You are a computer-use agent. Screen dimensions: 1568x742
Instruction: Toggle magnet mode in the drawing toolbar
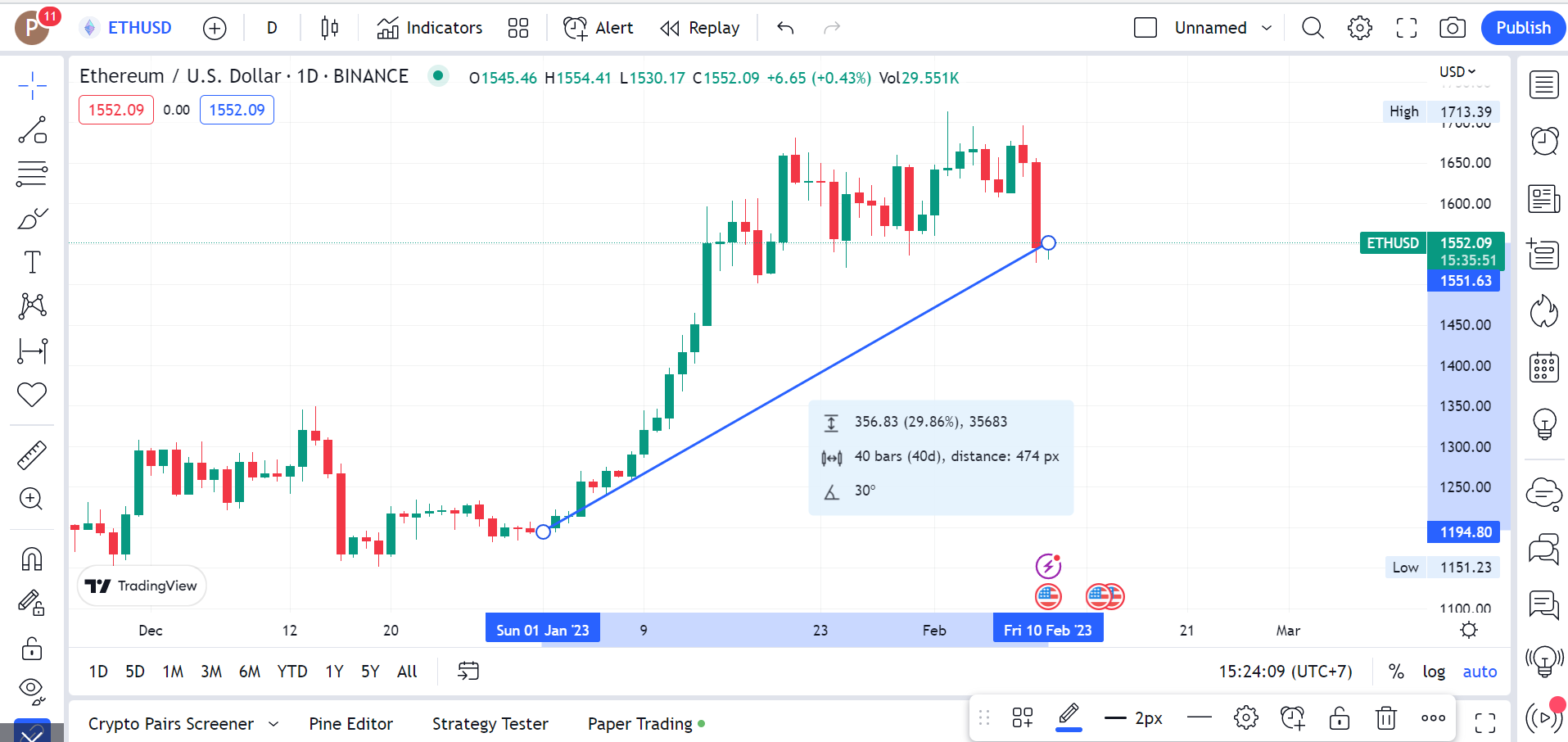click(x=32, y=558)
